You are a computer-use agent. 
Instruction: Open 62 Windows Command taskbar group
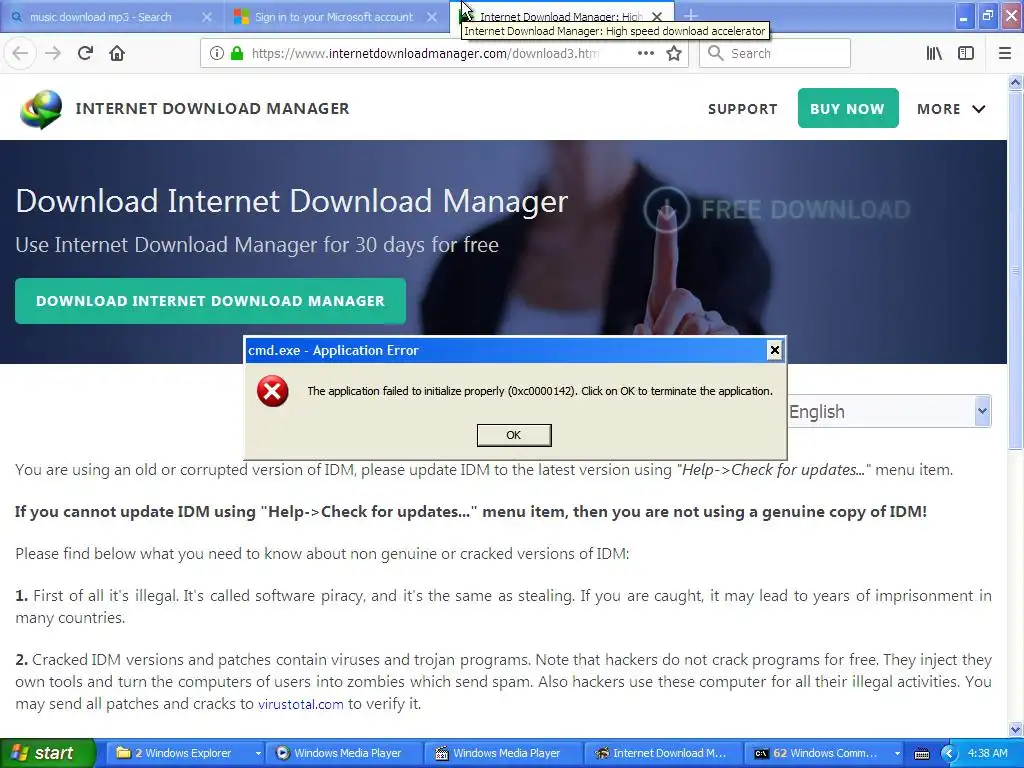pyautogui.click(x=818, y=753)
